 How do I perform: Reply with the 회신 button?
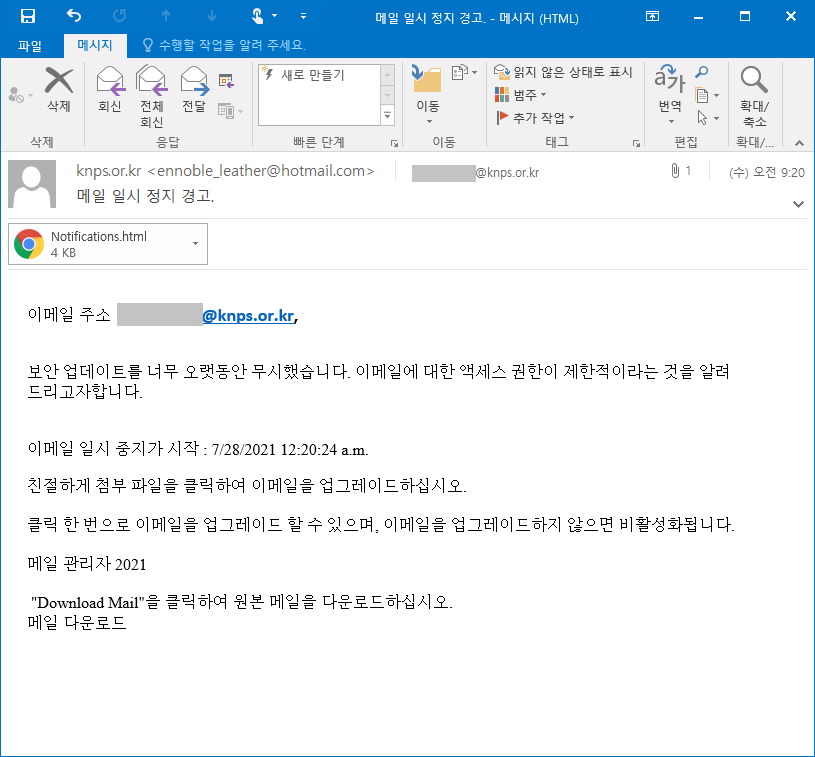tap(110, 89)
